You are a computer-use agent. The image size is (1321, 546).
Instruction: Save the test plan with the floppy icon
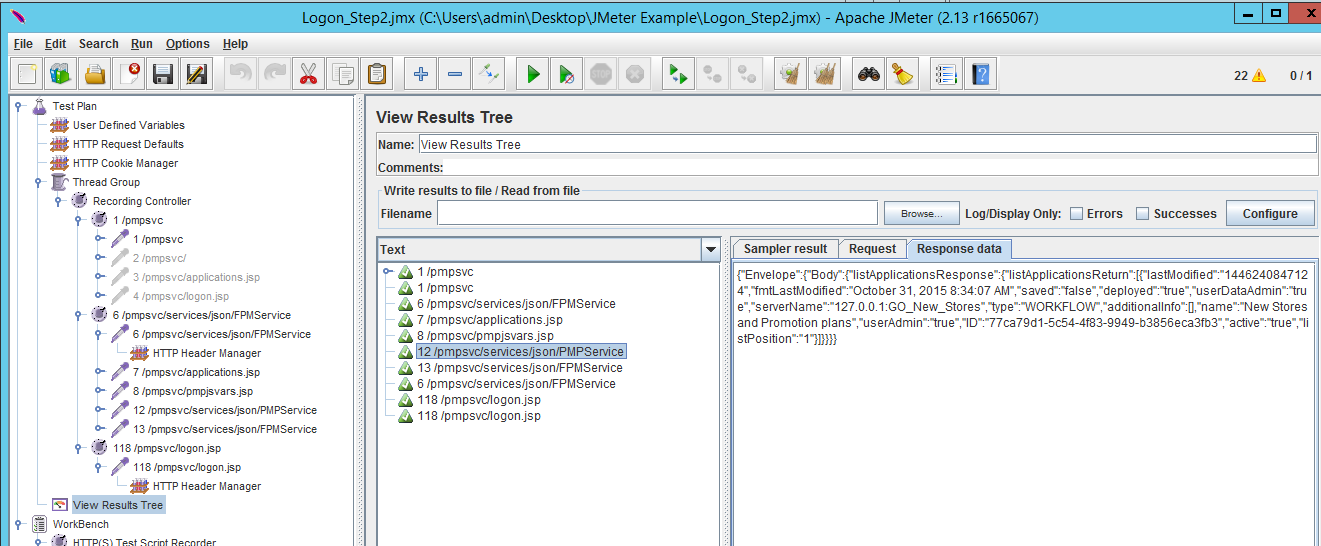click(163, 73)
